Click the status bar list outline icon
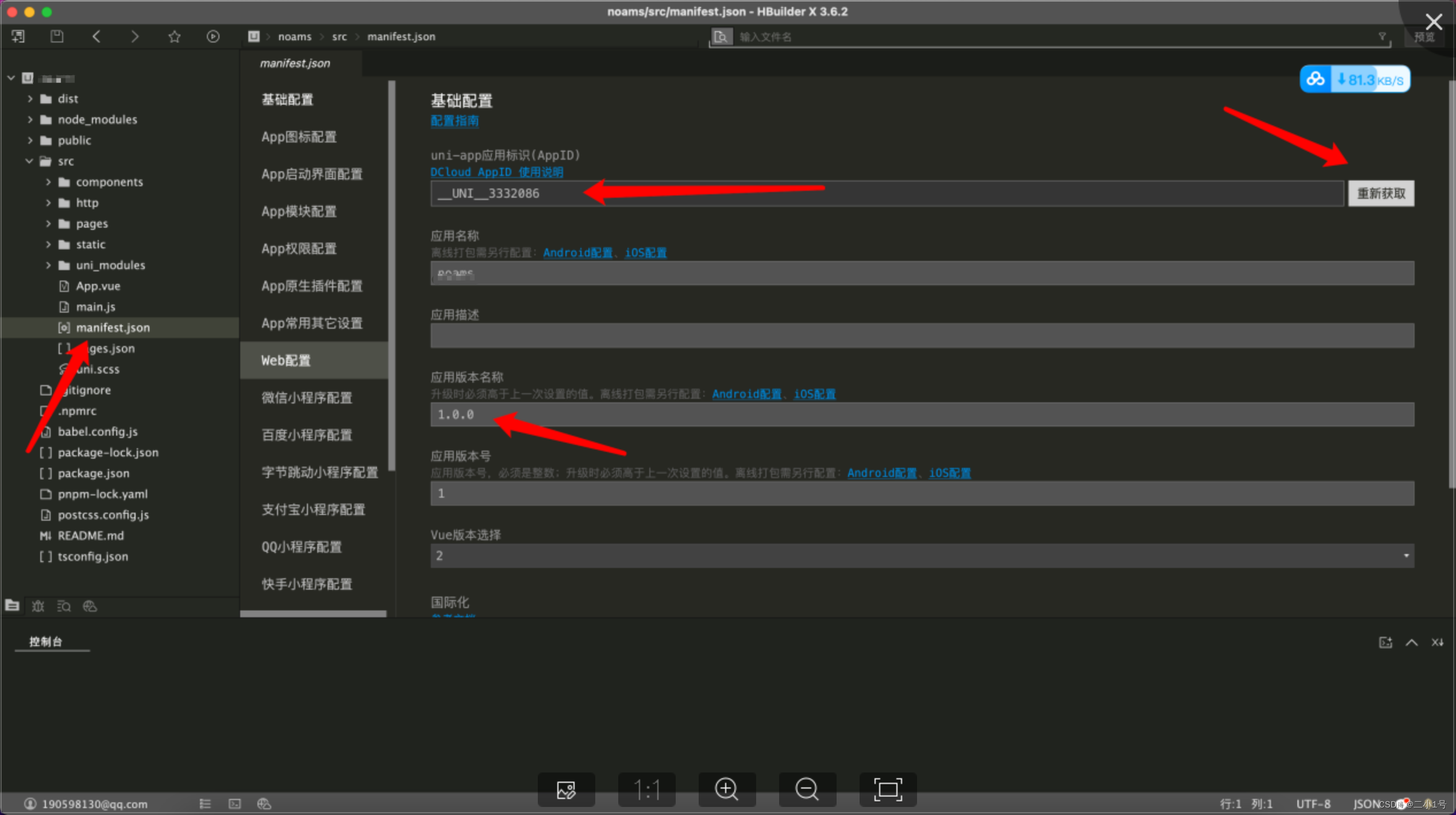 click(x=205, y=804)
